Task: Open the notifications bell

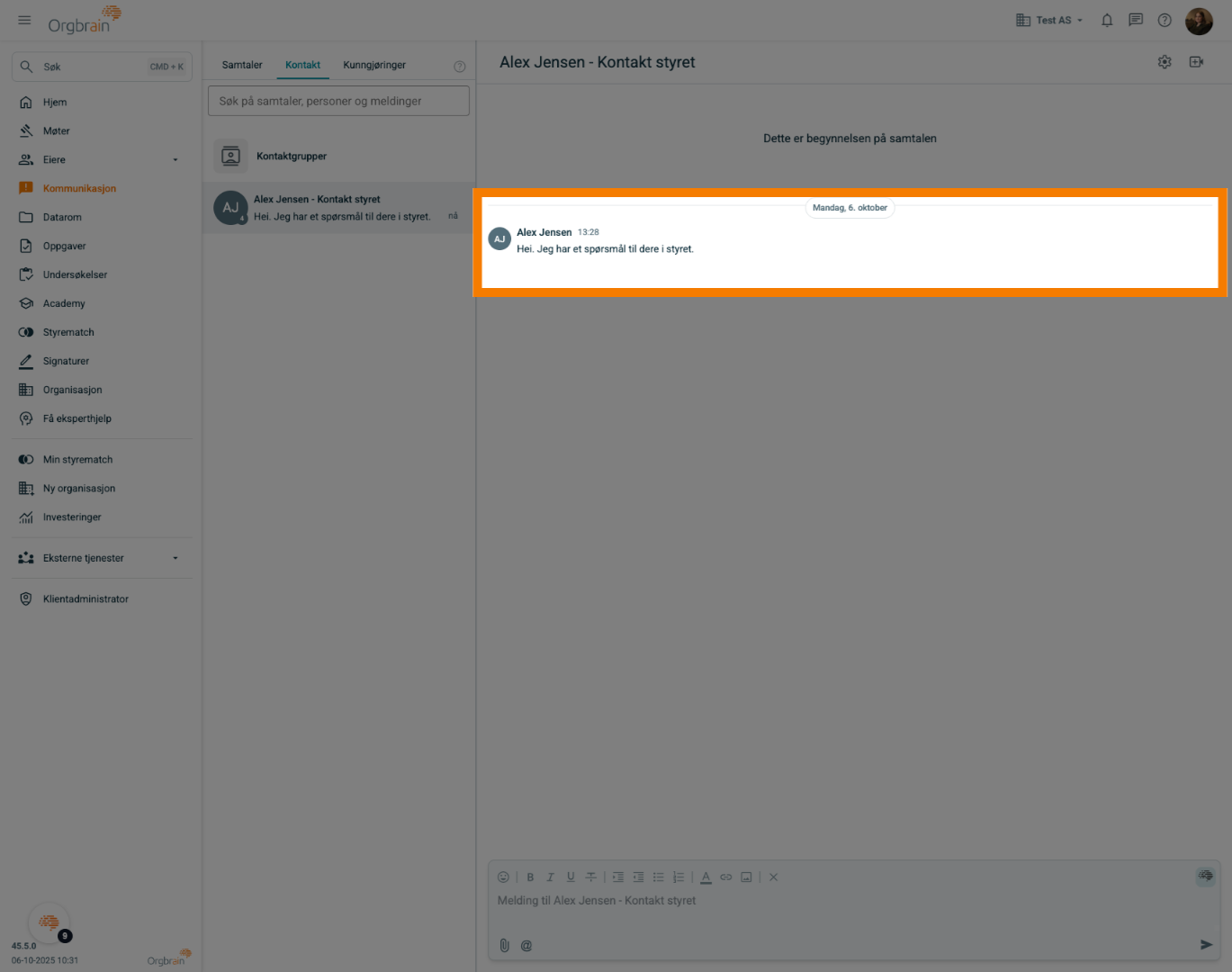Action: [1107, 20]
